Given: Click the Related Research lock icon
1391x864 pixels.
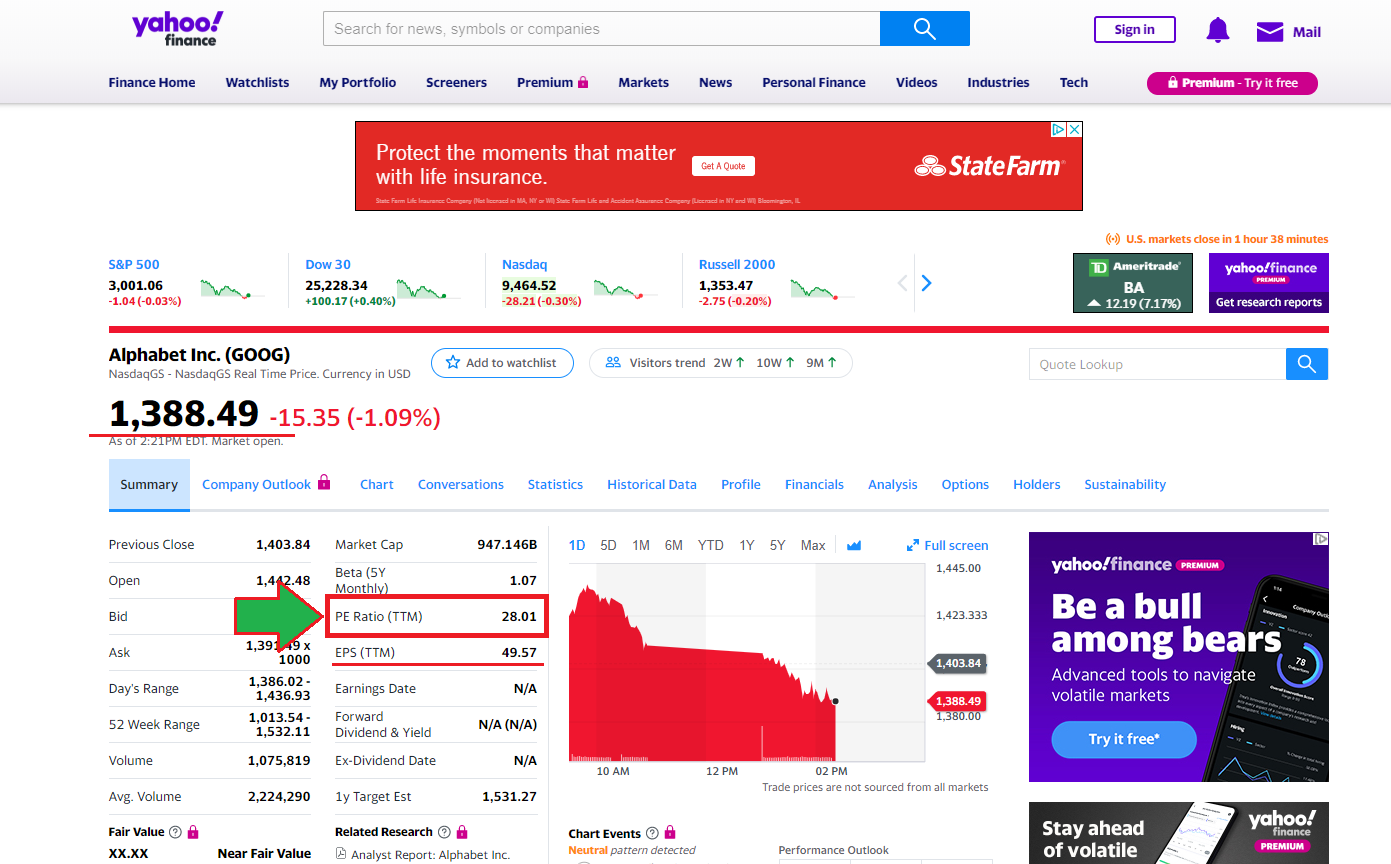Looking at the screenshot, I should click(462, 831).
